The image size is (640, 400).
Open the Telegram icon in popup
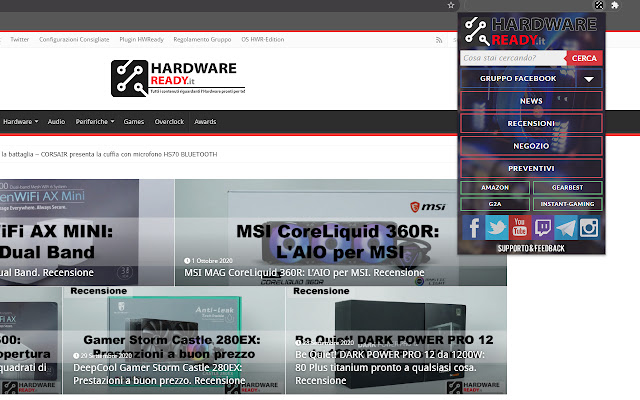tap(566, 227)
